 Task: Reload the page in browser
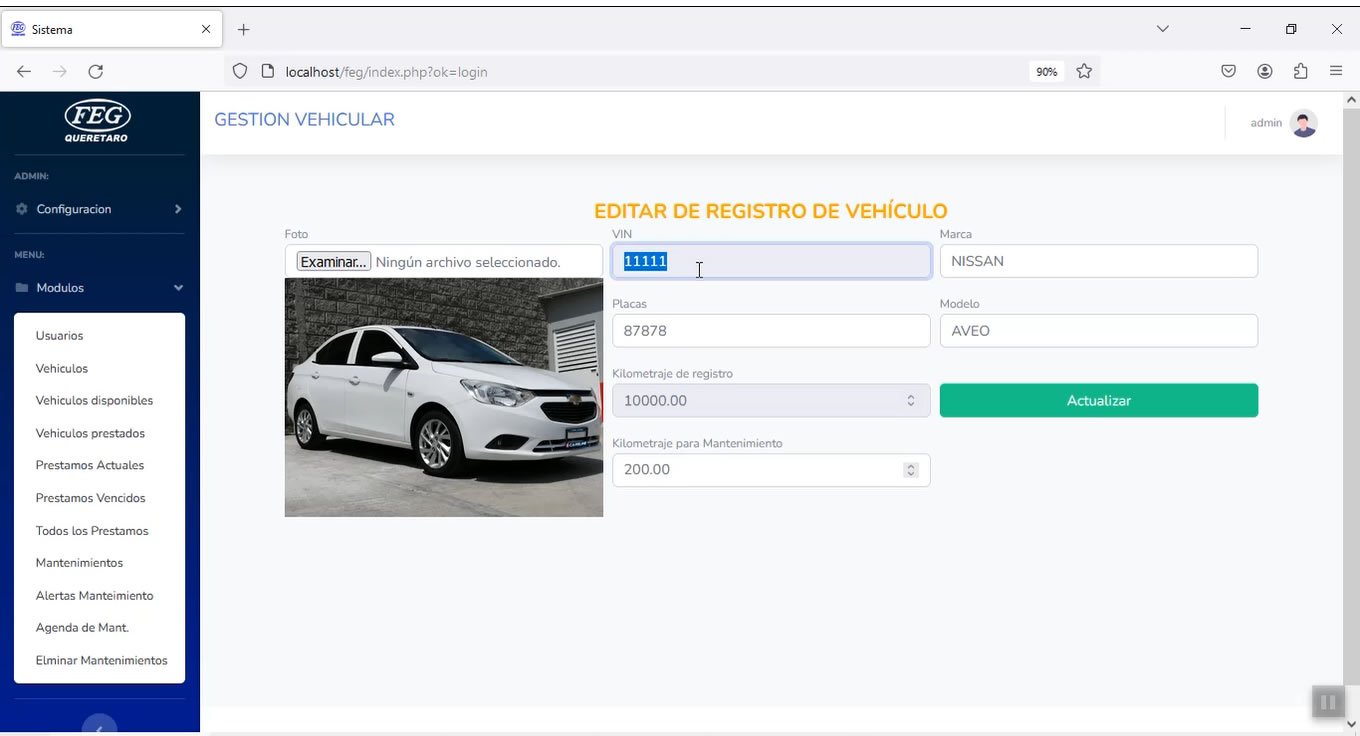point(96,71)
